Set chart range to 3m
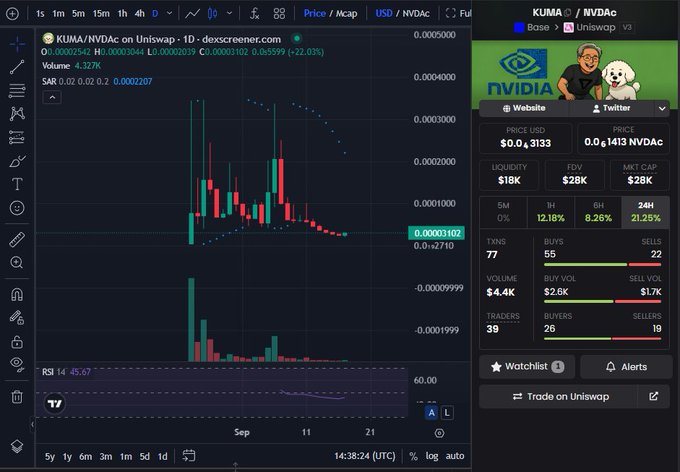This screenshot has height=472, width=680. click(x=106, y=456)
